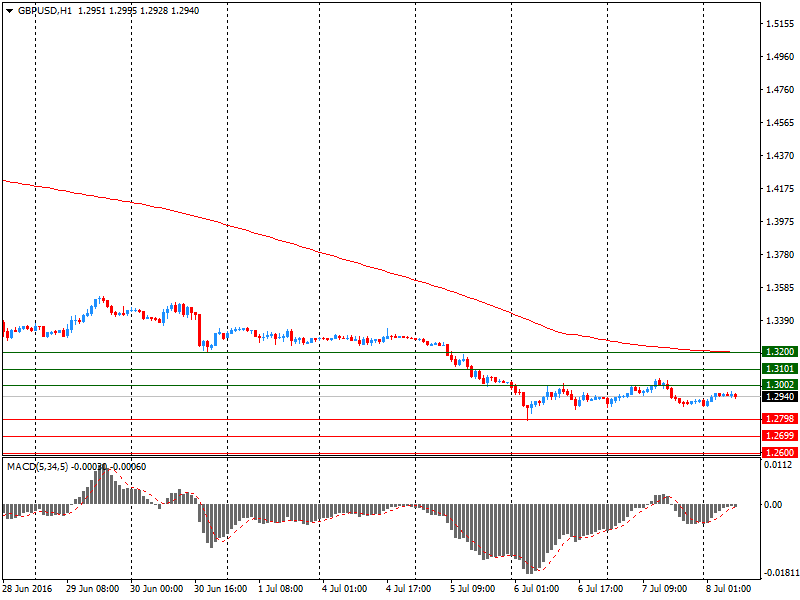The height and width of the screenshot is (600, 800).
Task: Select the 1.3200 green price level label
Action: point(780,352)
